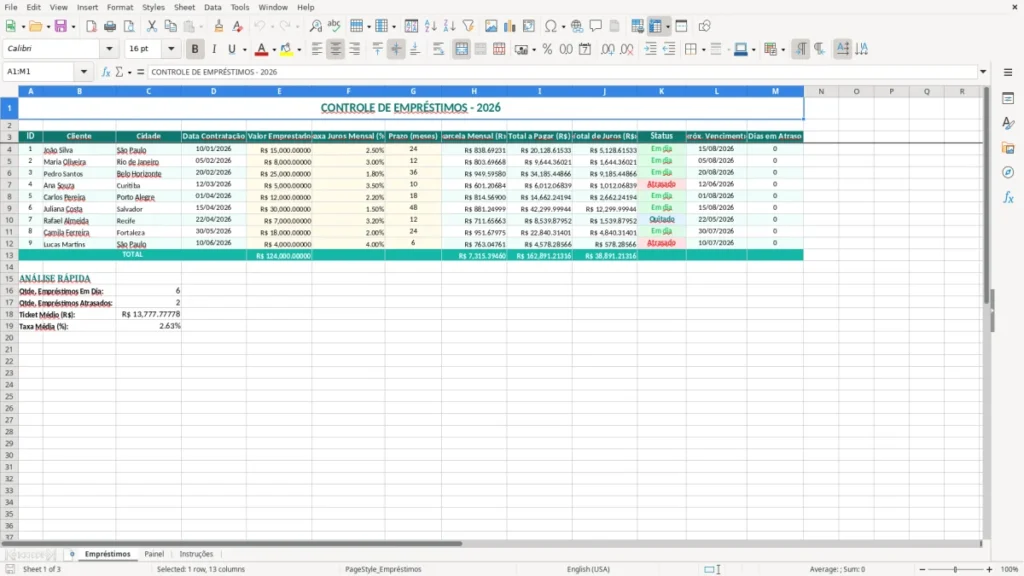
Task: Open Find and Replace icon
Action: [x=315, y=26]
